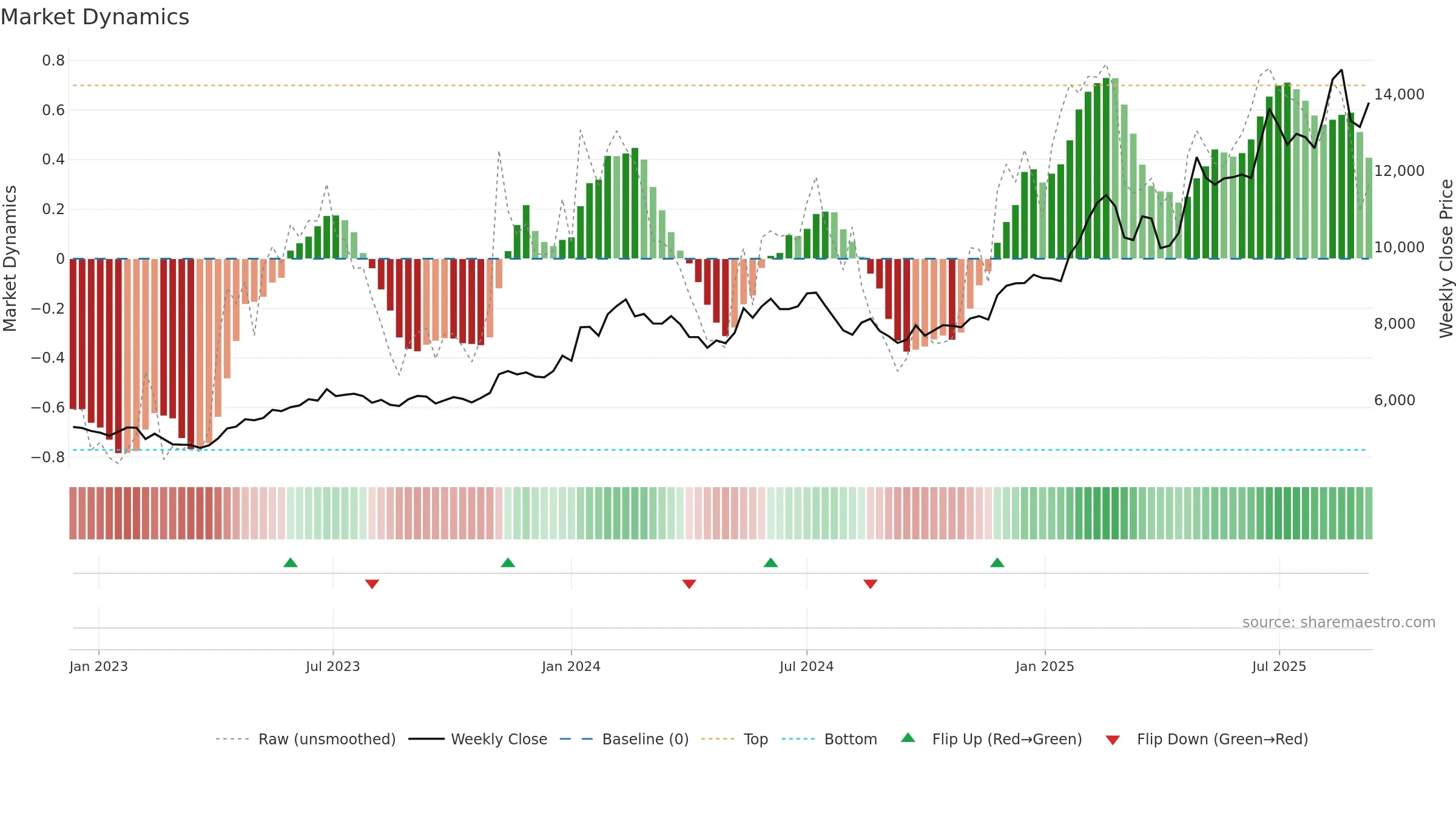This screenshot has height=819, width=1456.
Task: Click the 0.8 left axis label
Action: (53, 61)
